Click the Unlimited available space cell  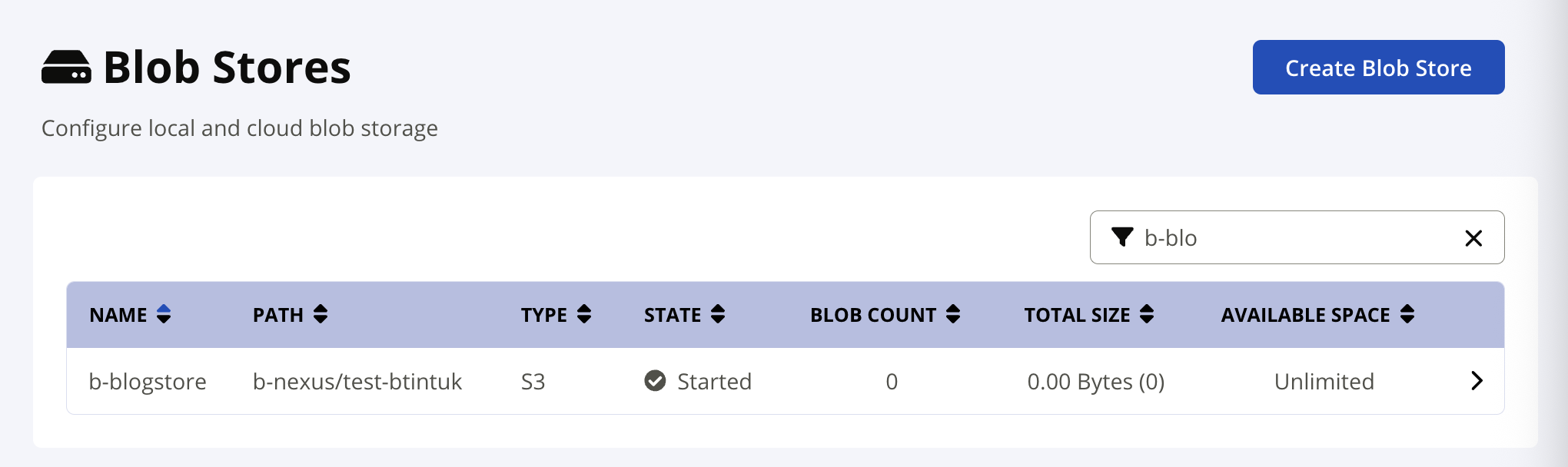(x=1324, y=382)
